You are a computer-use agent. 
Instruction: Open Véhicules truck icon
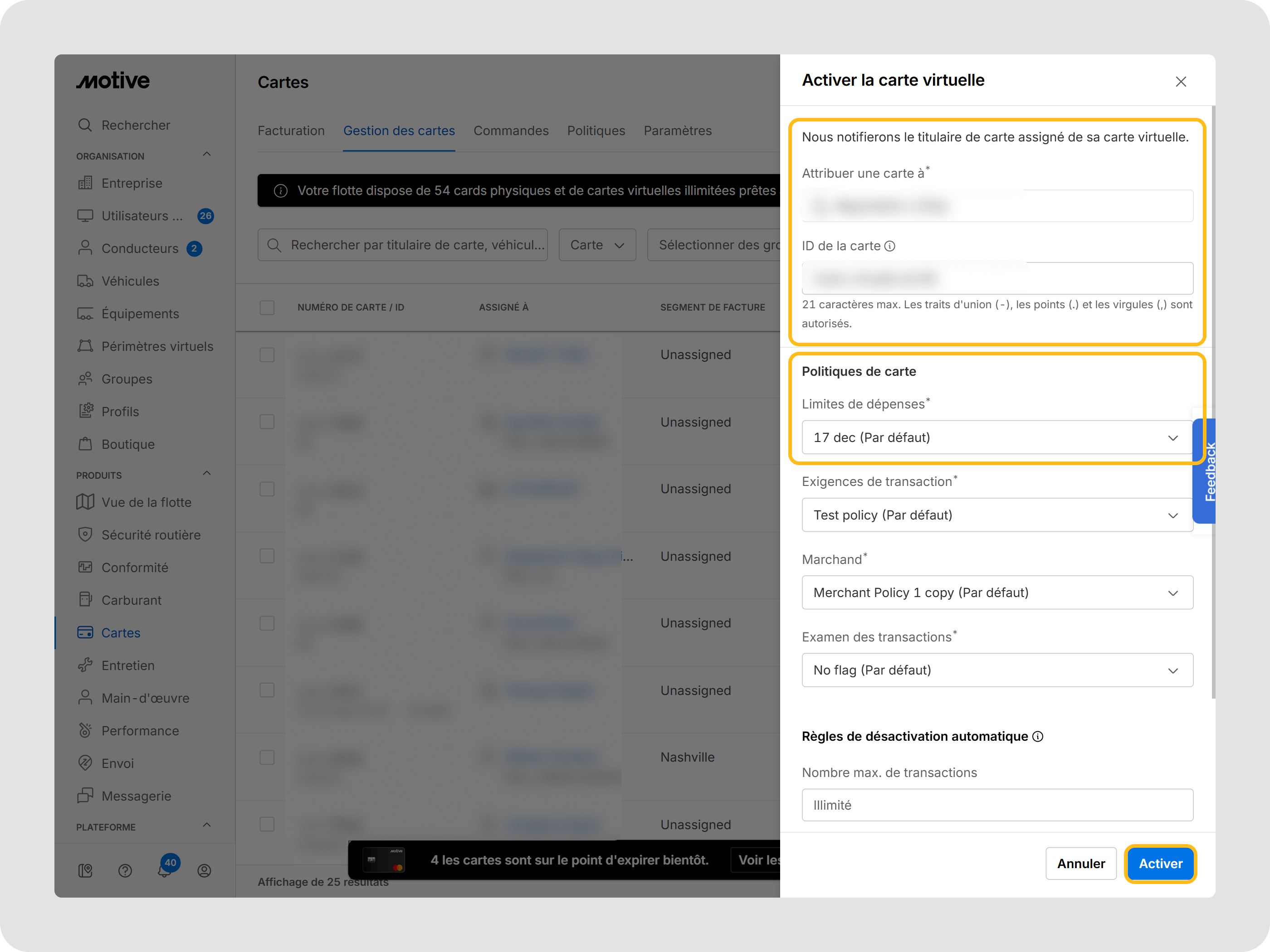coord(85,281)
